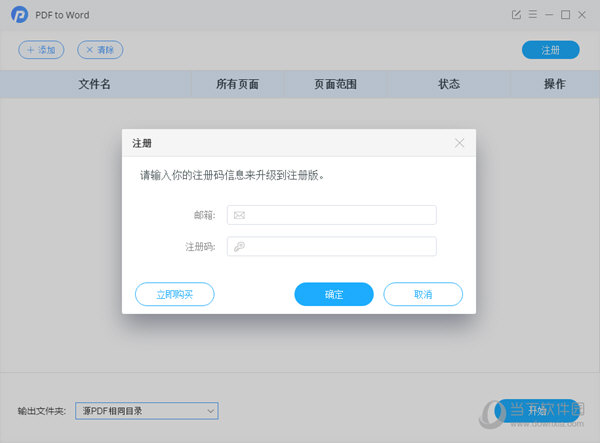The image size is (600, 443).
Task: Select the 所有页面 column header
Action: pos(237,84)
